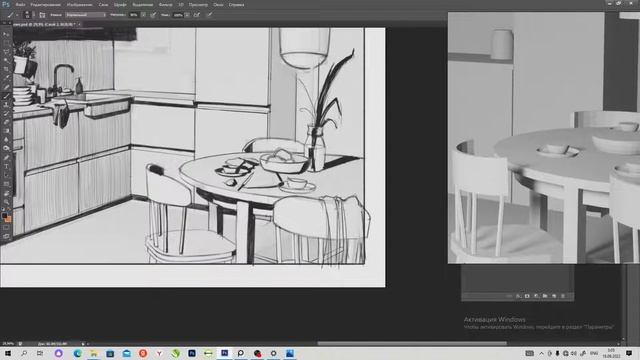
Task: Select the Path Selection tool
Action: coord(6,175)
